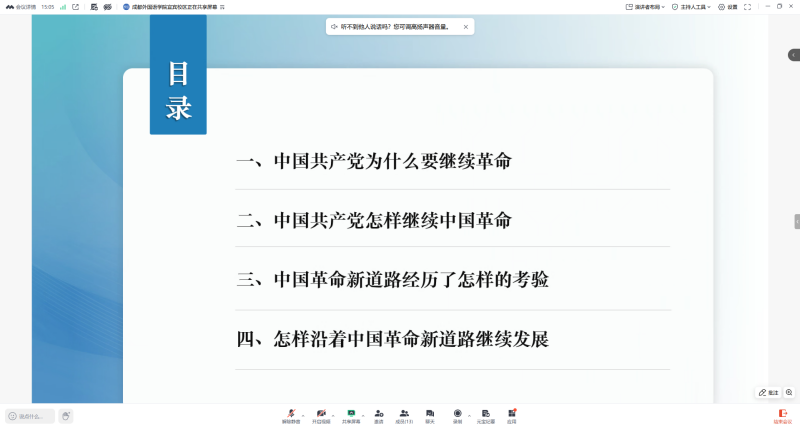Dismiss the volume tip notification
This screenshot has width=800, height=427.
tap(465, 27)
